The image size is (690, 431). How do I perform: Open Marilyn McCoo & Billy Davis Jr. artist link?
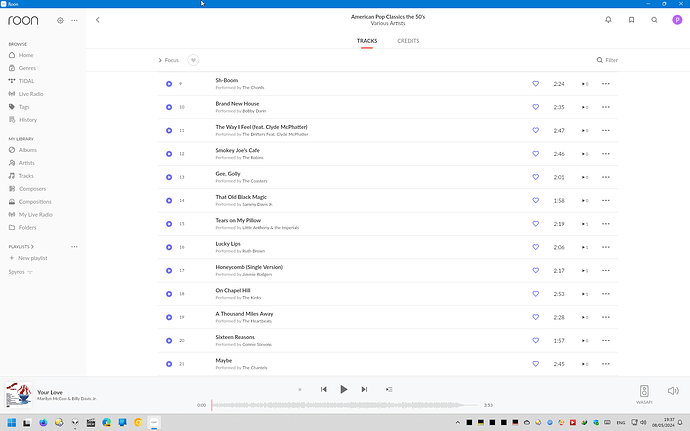click(x=67, y=399)
